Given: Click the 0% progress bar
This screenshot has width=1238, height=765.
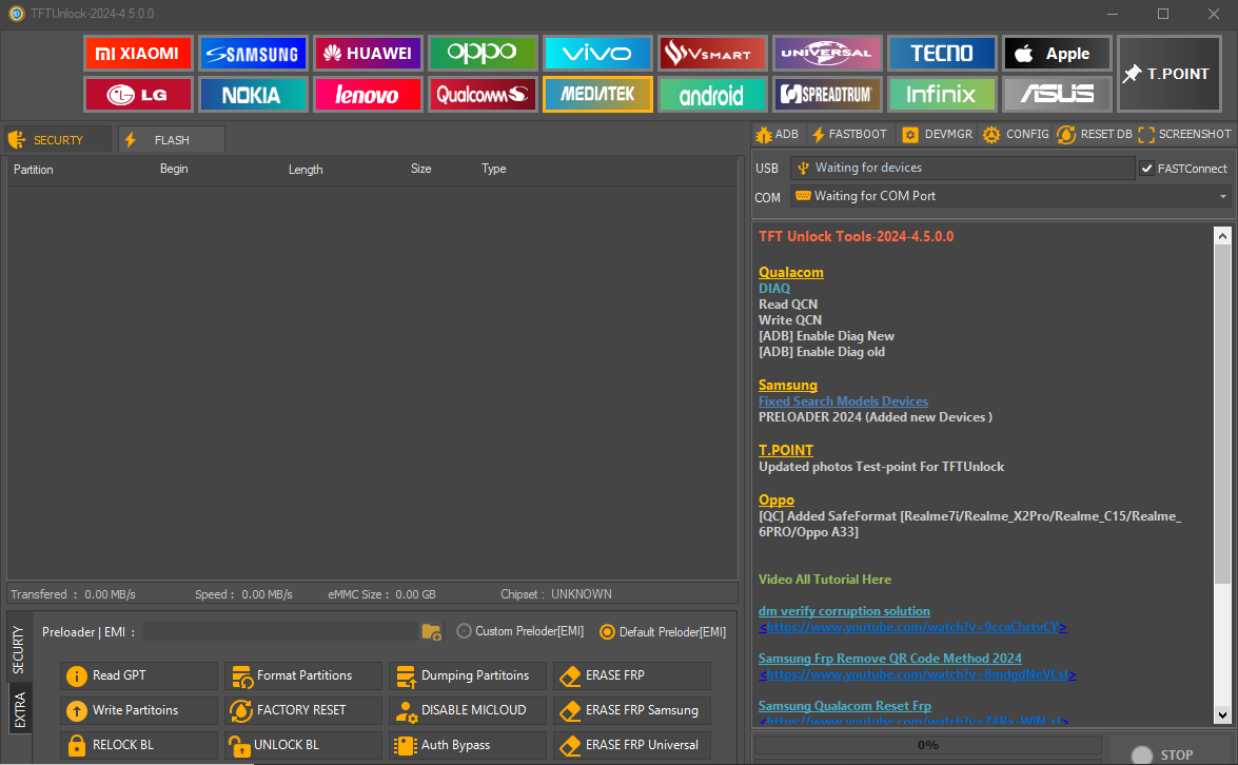Looking at the screenshot, I should point(928,744).
